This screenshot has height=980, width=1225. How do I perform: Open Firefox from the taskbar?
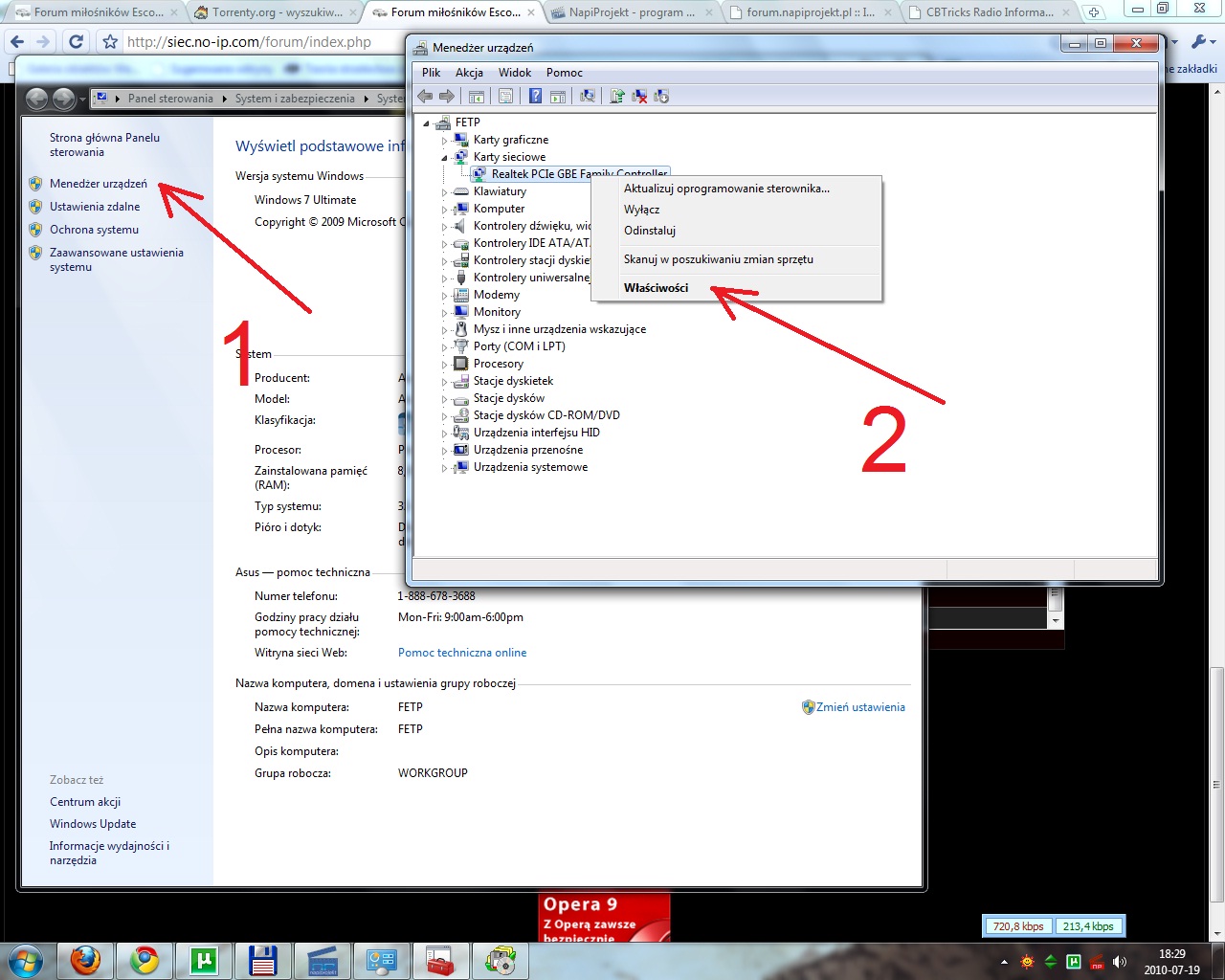click(86, 960)
